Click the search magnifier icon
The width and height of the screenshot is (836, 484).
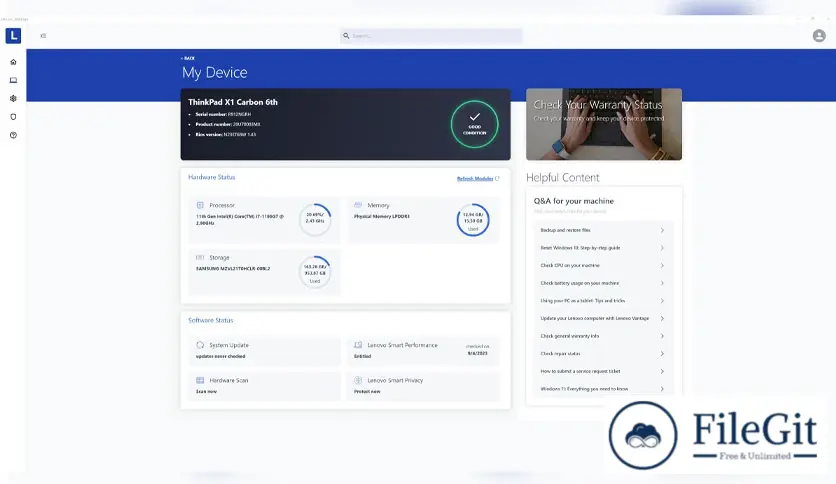346,36
